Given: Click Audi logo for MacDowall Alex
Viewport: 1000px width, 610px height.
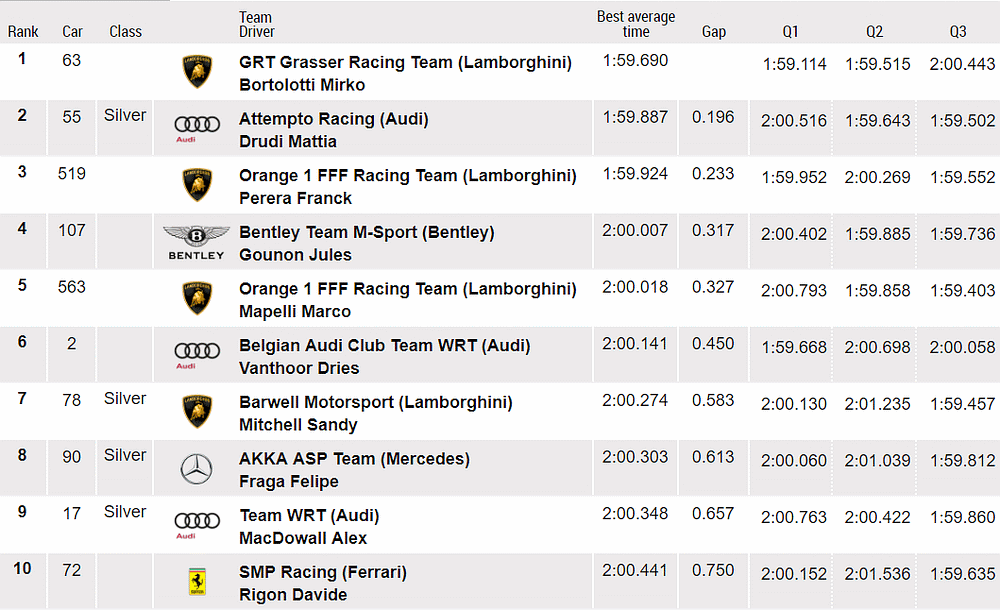Looking at the screenshot, I should pos(197,524).
